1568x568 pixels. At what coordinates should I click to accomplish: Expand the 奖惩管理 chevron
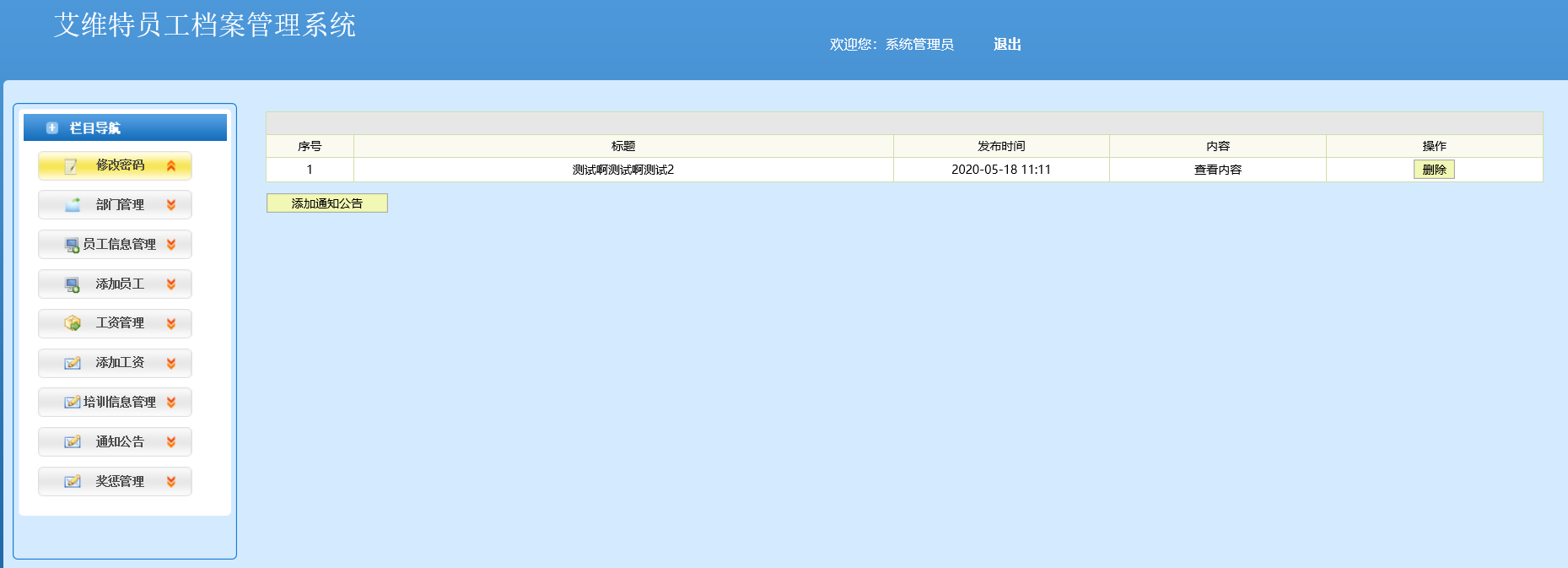171,482
